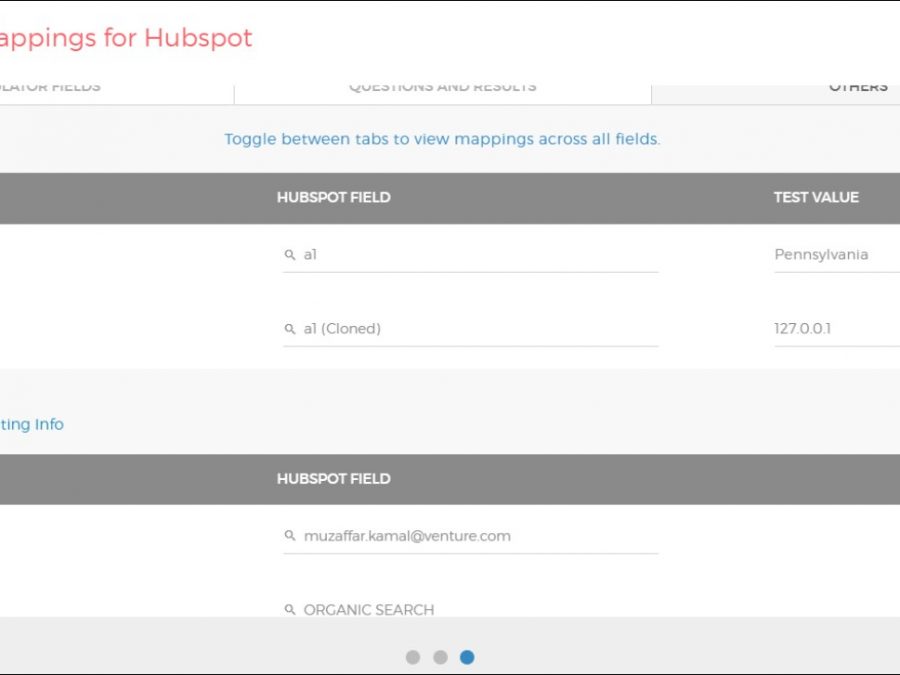
Task: Click the search icon beside muzaffar.kamal@venture.com
Action: click(290, 536)
